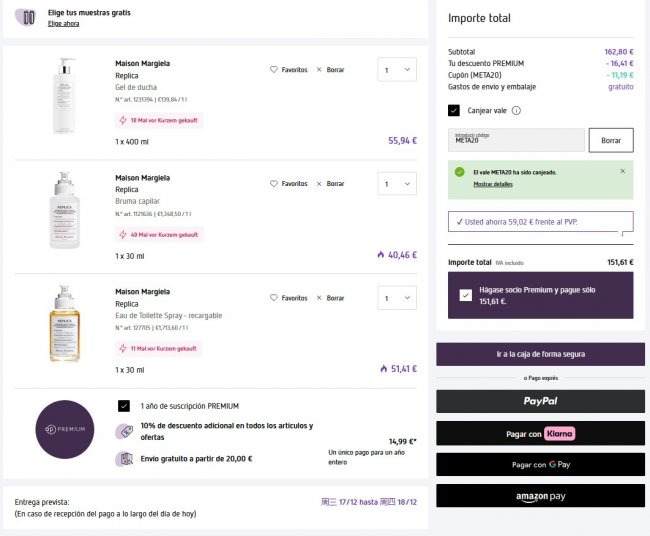Pay with the PayPal express button
Image resolution: width=650 pixels, height=536 pixels.
(x=540, y=401)
